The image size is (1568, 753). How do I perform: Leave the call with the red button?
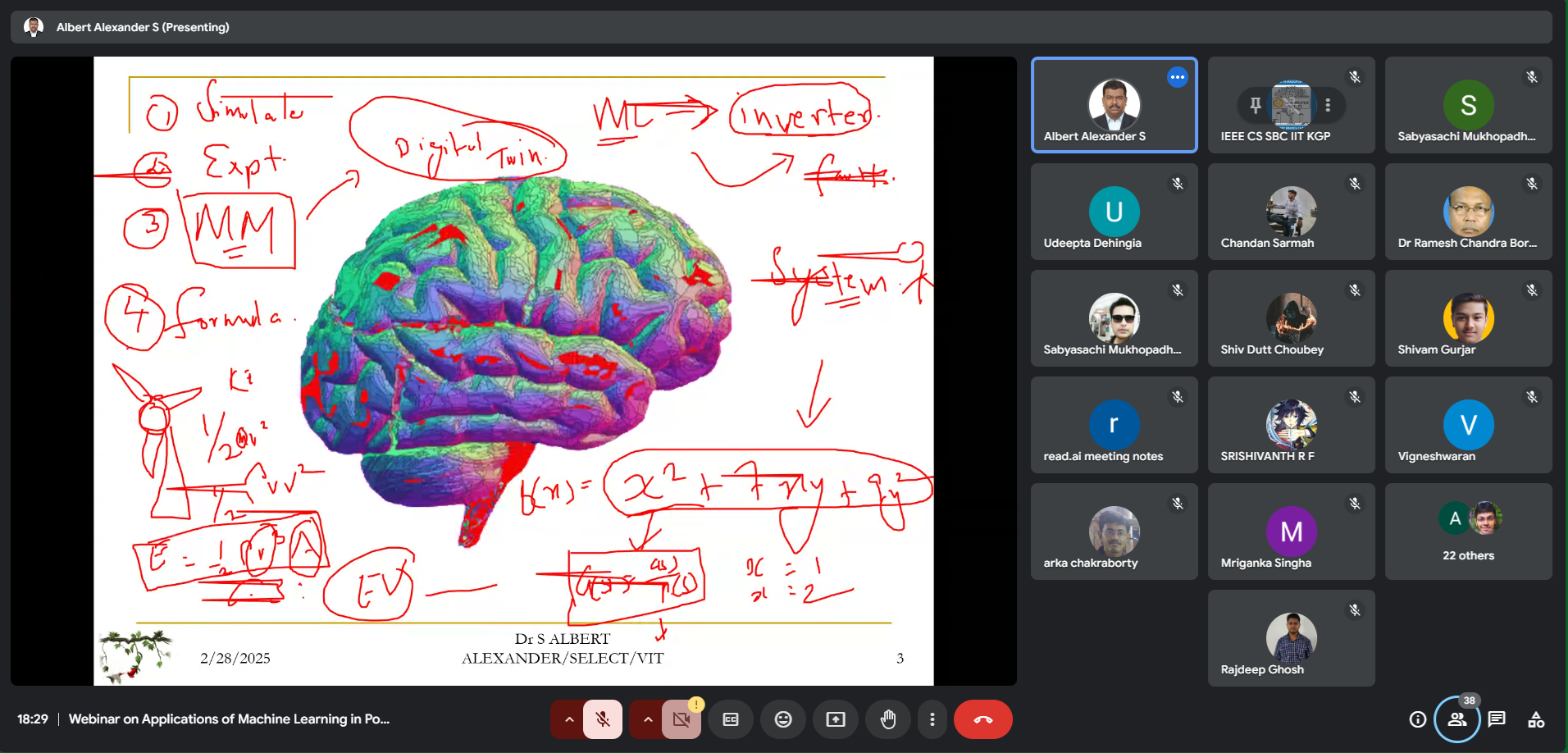(x=982, y=719)
